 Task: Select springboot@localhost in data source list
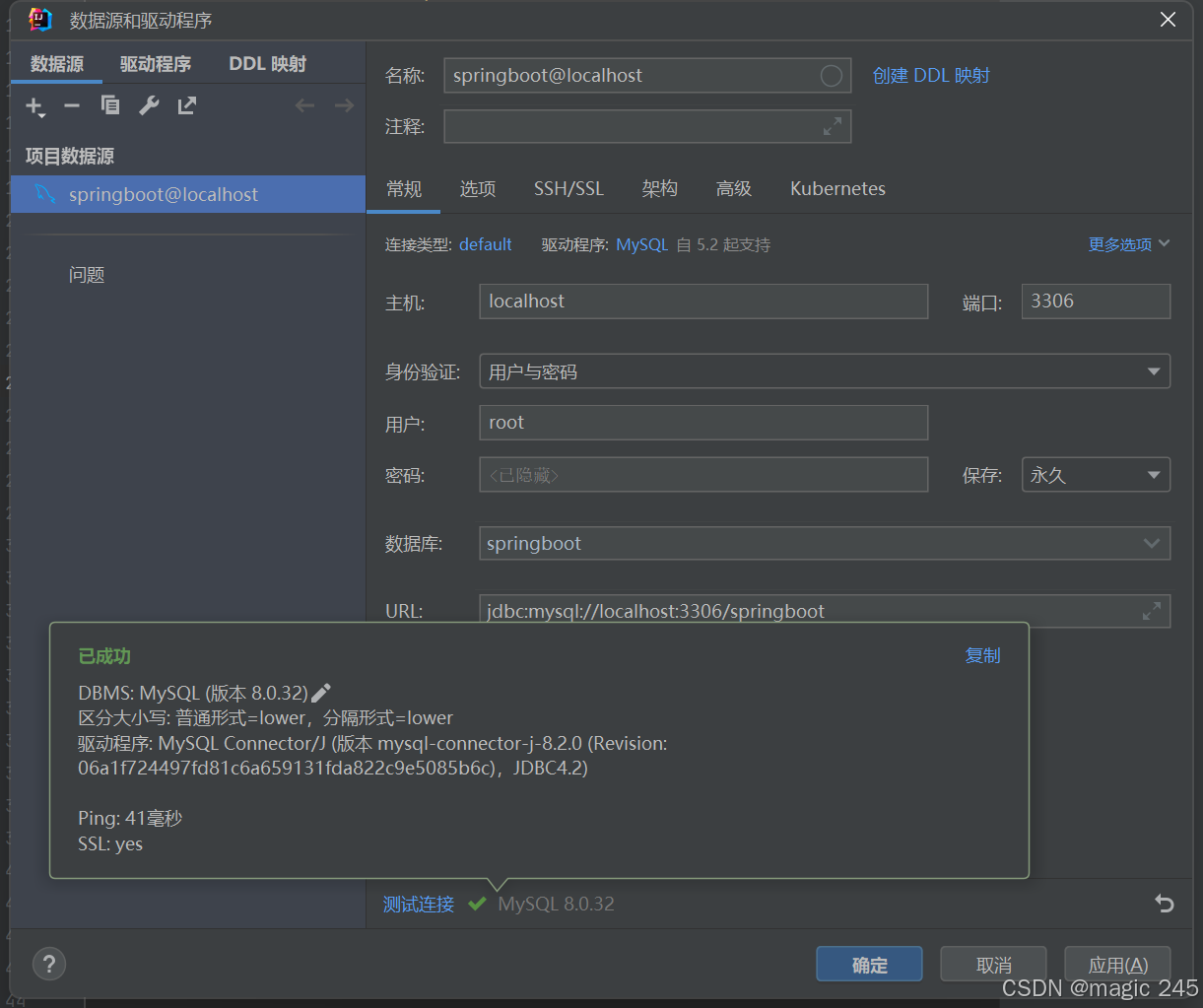(x=188, y=194)
